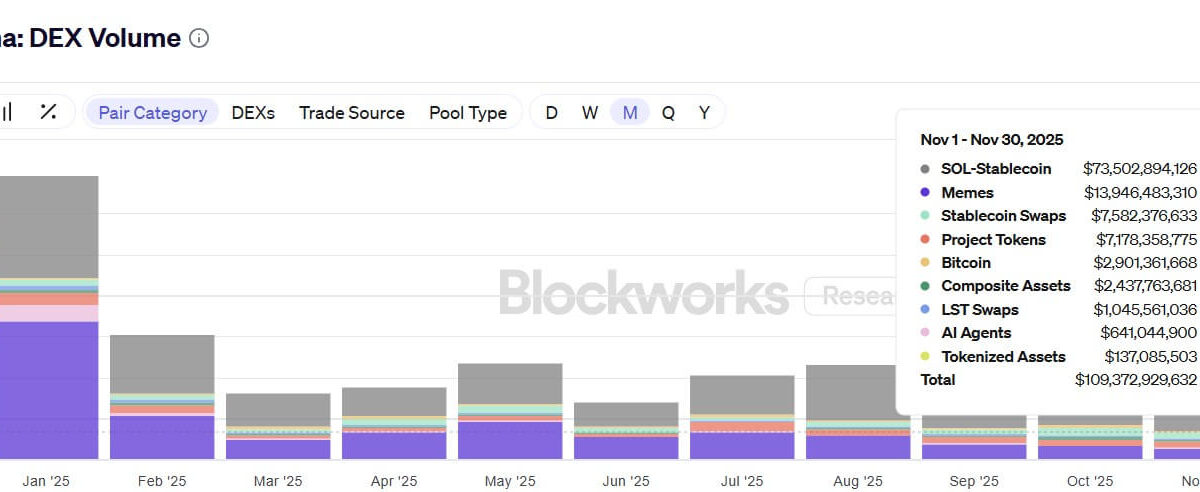Click the Blockworks watermark logo

tap(644, 293)
